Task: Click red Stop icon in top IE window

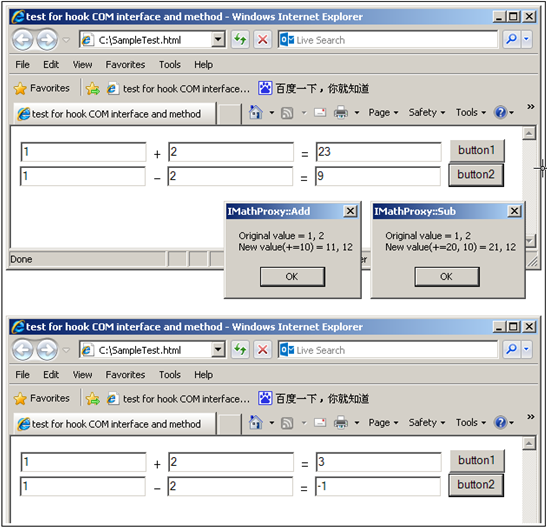Action: (263, 39)
